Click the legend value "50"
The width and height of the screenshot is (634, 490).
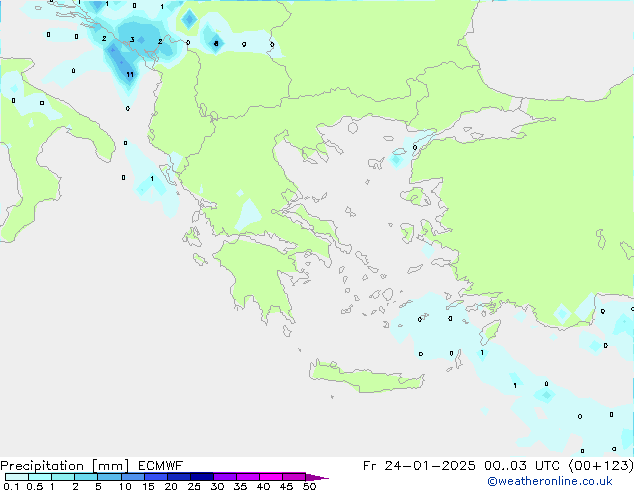point(310,486)
